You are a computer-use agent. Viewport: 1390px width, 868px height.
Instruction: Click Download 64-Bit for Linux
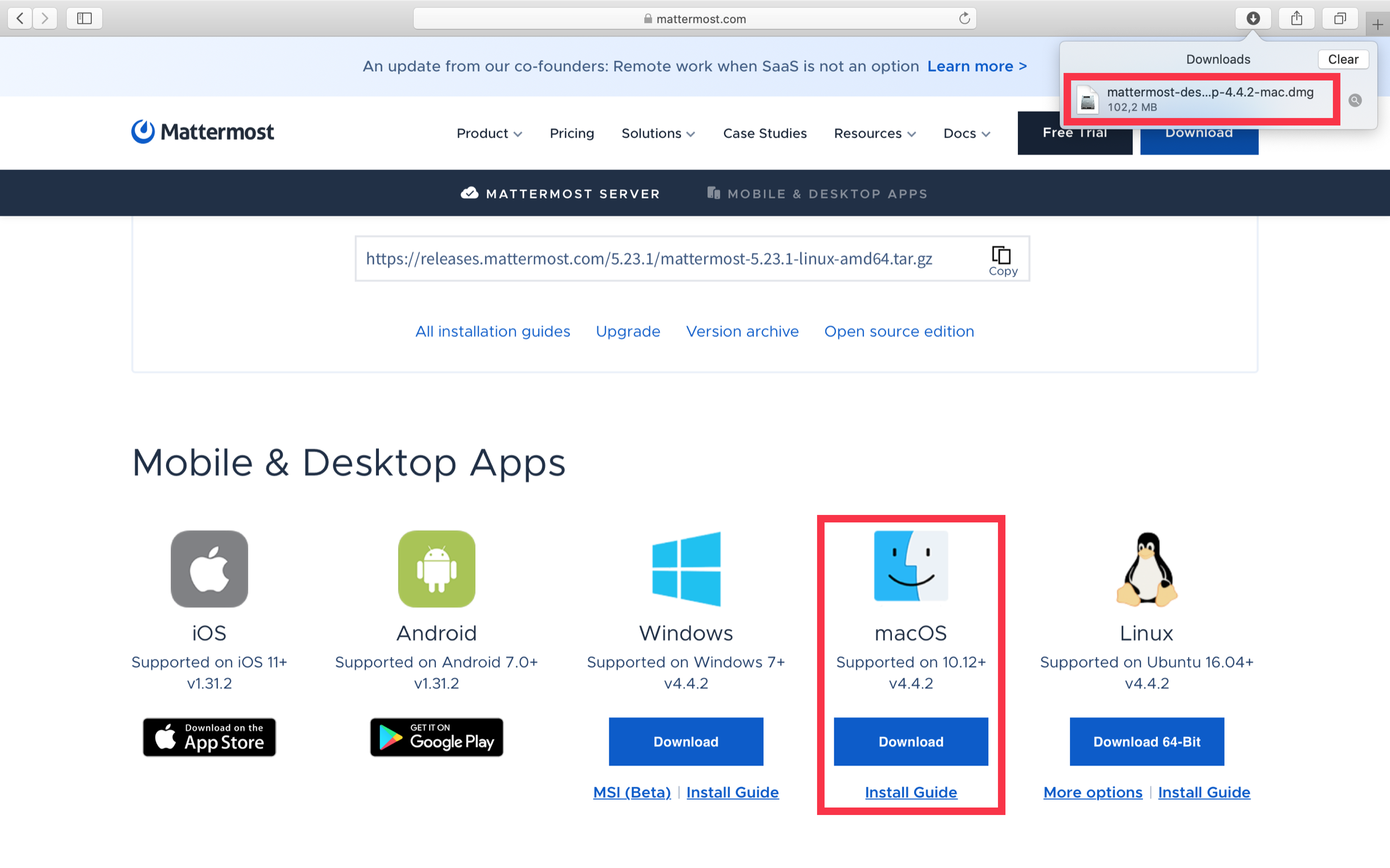coord(1146,741)
